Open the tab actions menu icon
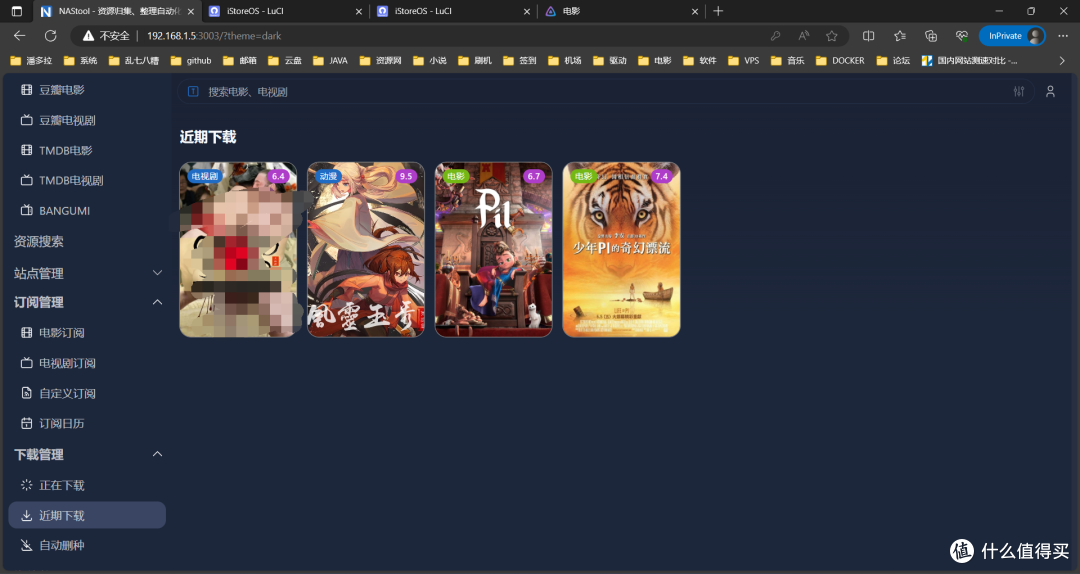The height and width of the screenshot is (574, 1080). (x=17, y=11)
